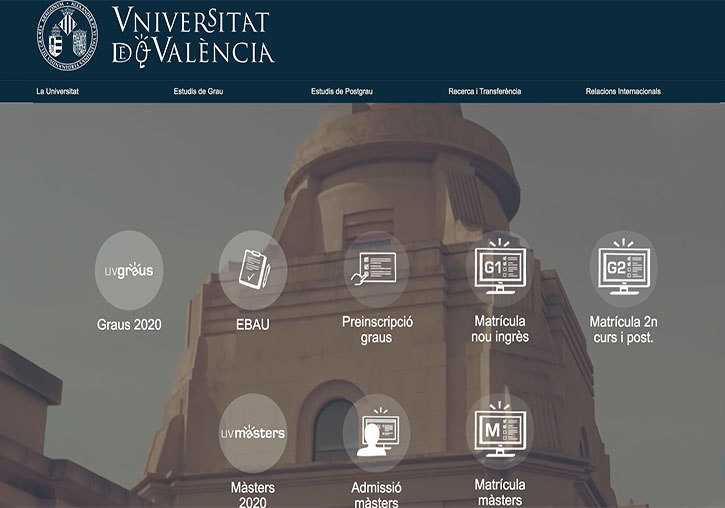This screenshot has height=508, width=725.
Task: Open Relacions Internacionals menu
Action: point(623,92)
